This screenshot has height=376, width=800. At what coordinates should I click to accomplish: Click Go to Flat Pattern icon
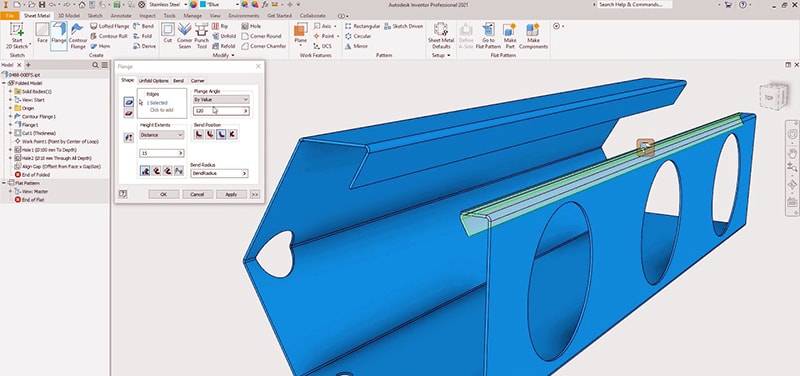[488, 36]
